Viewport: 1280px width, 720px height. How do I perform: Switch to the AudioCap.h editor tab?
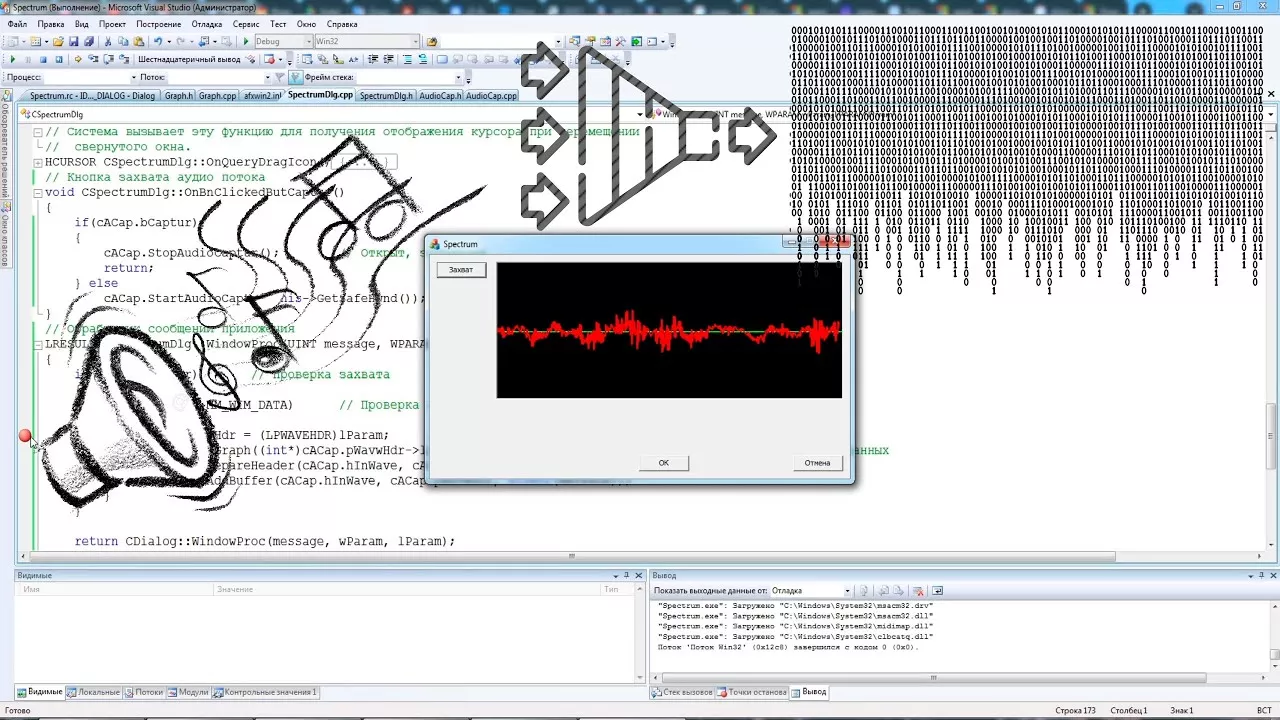pyautogui.click(x=438, y=96)
